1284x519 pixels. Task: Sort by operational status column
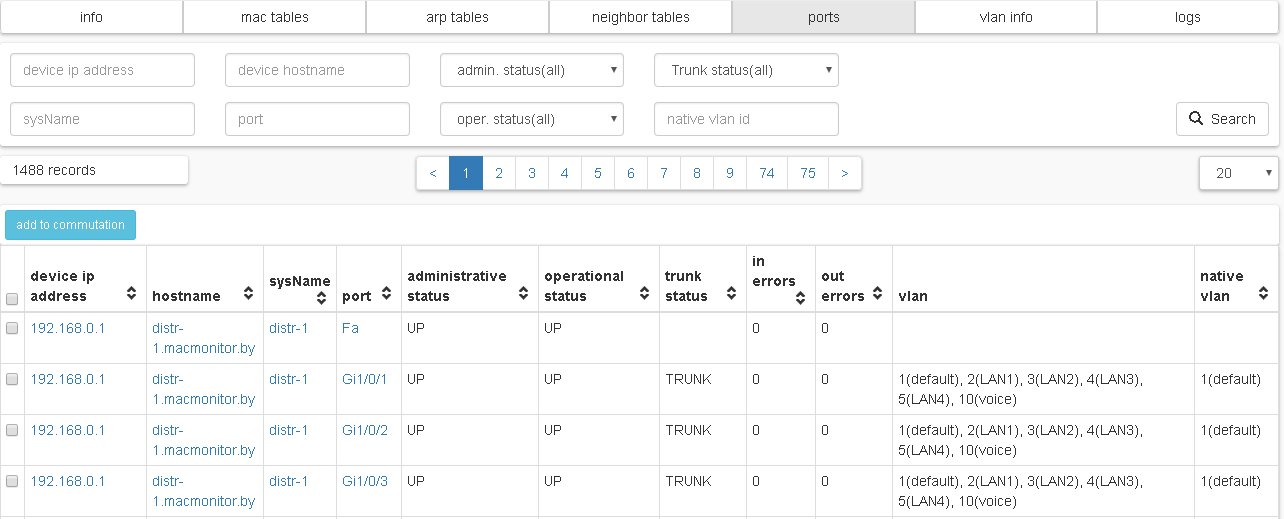644,294
